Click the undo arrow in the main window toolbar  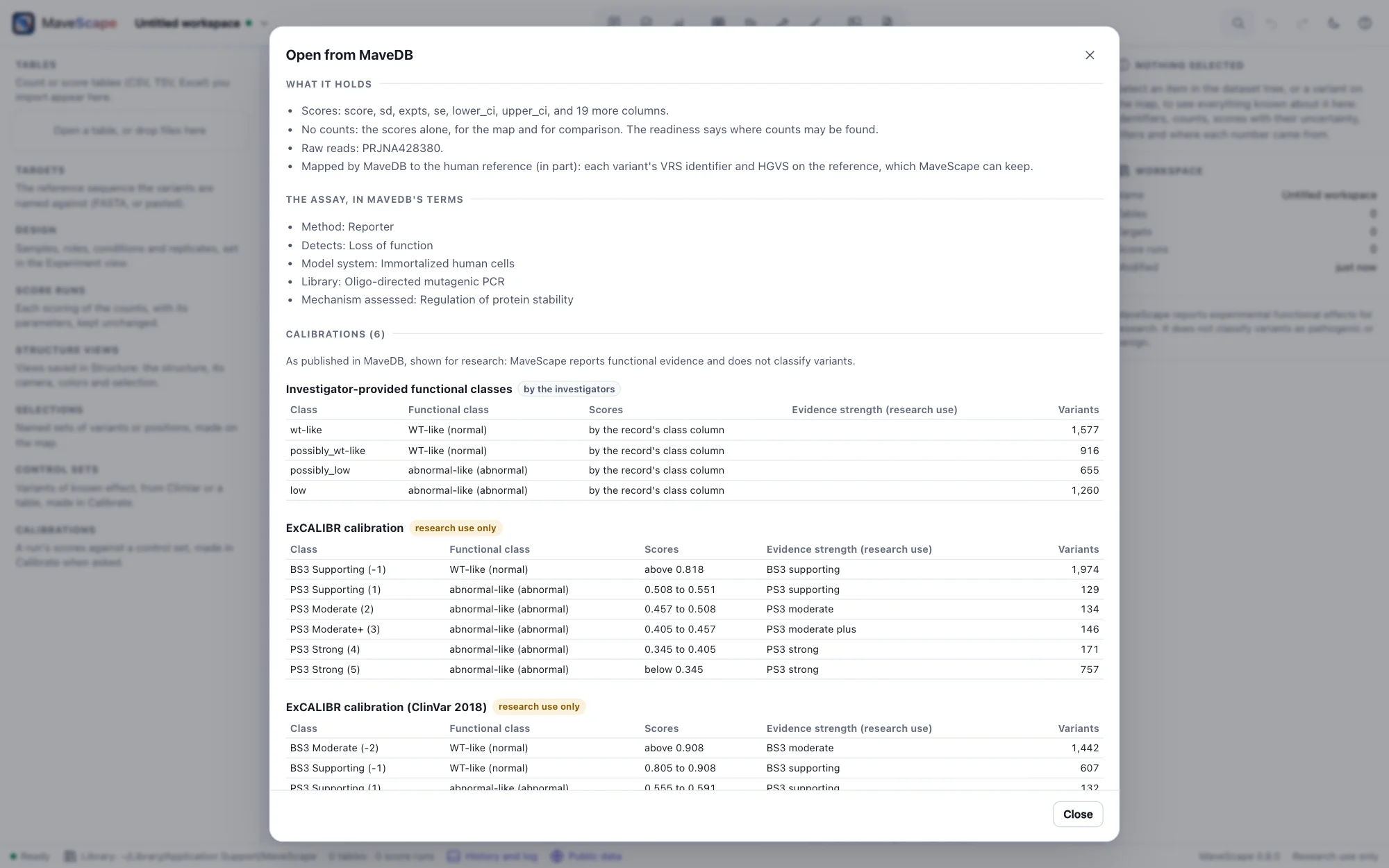(1271, 23)
